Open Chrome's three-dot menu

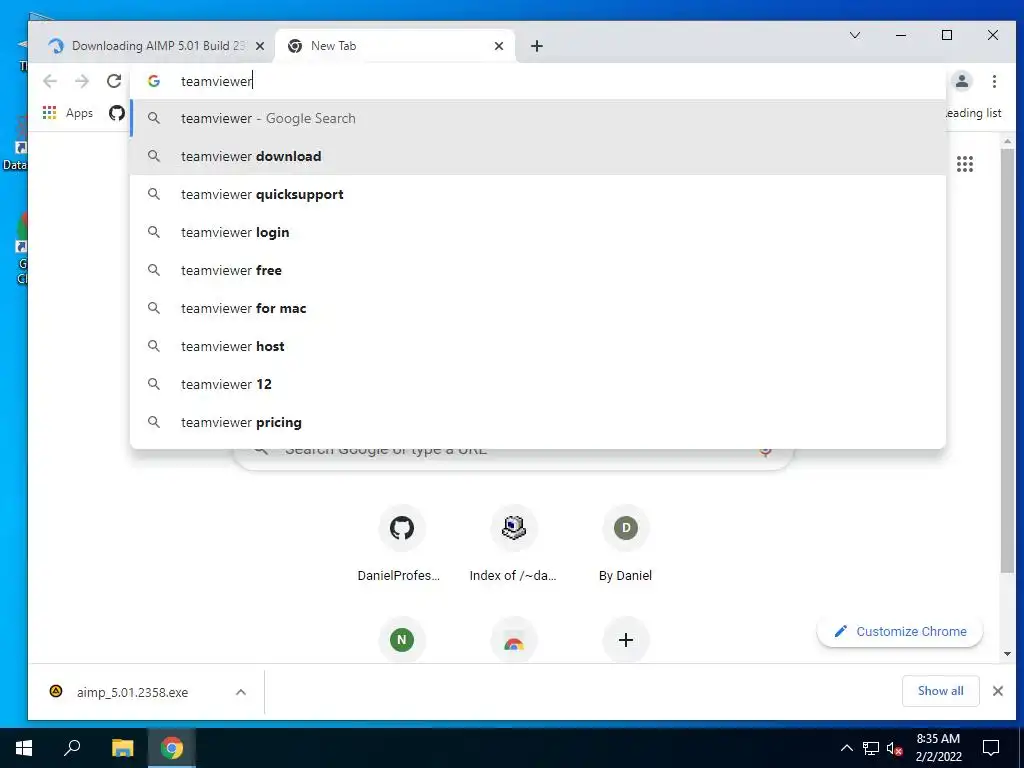click(994, 81)
